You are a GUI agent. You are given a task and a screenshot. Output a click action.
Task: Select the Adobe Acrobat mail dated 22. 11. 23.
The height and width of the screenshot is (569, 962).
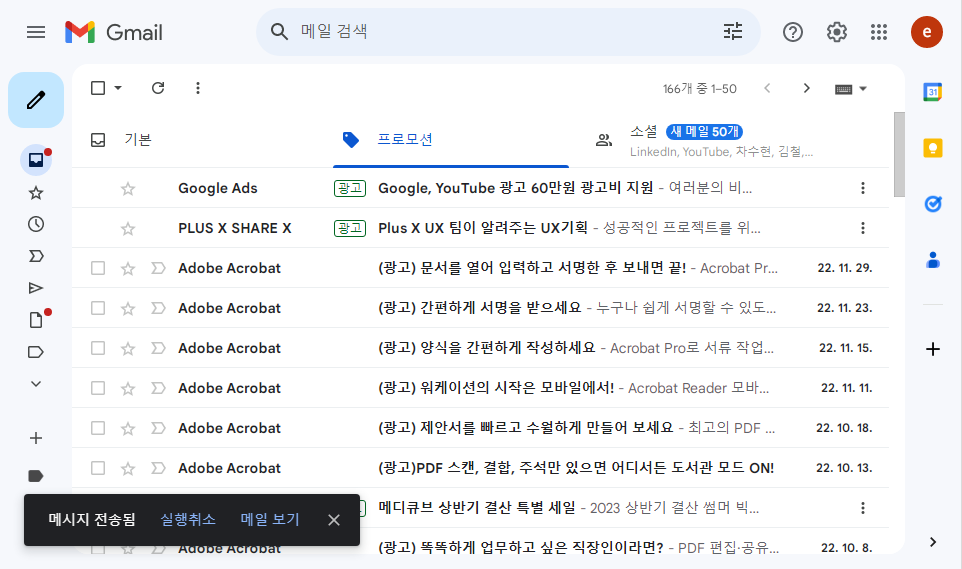(98, 308)
